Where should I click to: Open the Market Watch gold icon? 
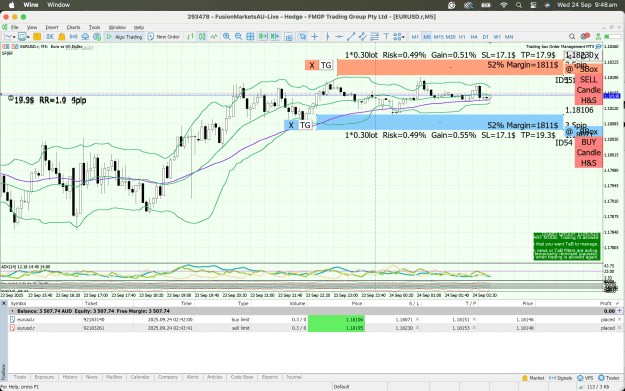[x=37, y=37]
